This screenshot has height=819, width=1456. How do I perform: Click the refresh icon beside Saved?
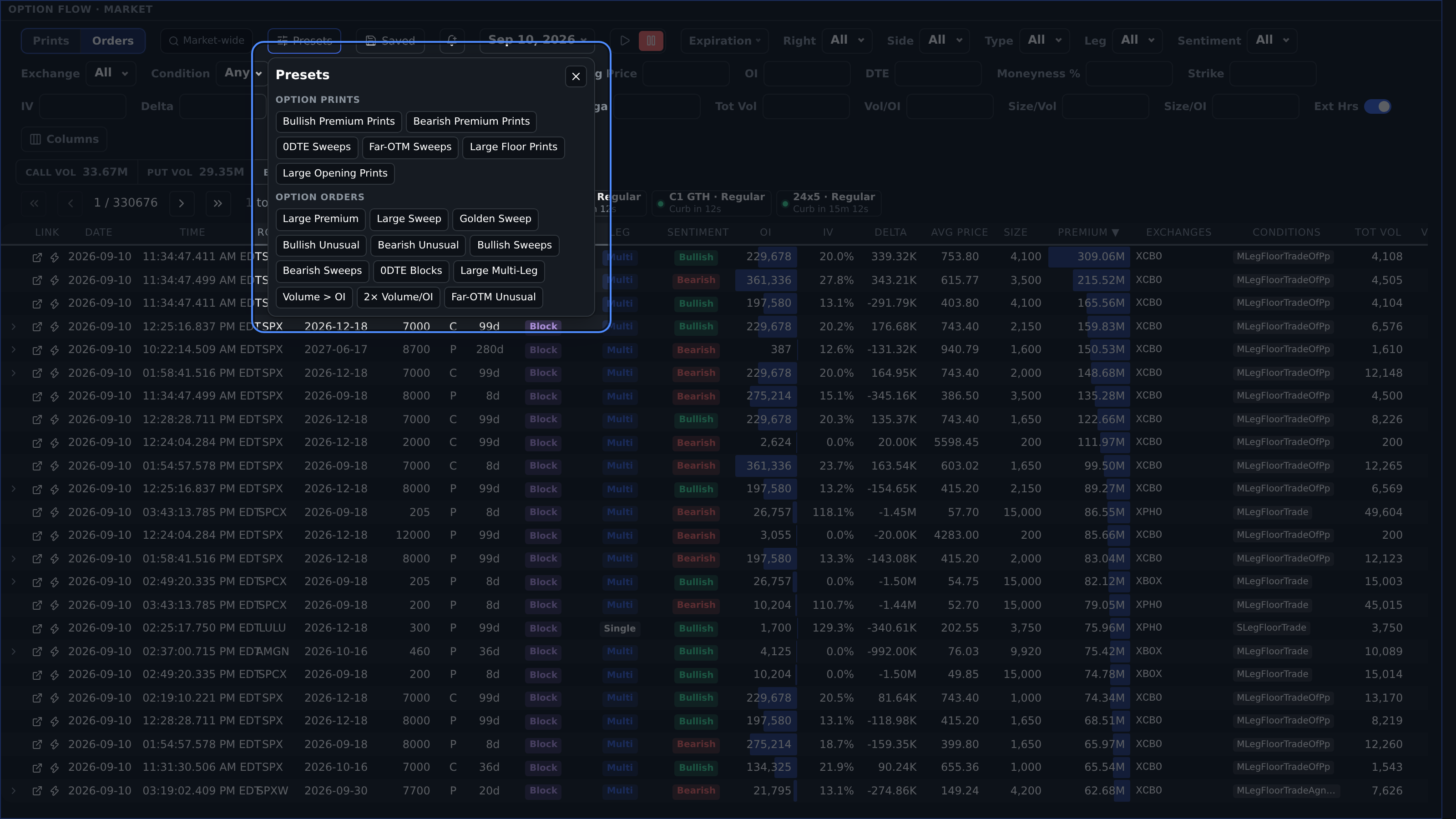(452, 40)
